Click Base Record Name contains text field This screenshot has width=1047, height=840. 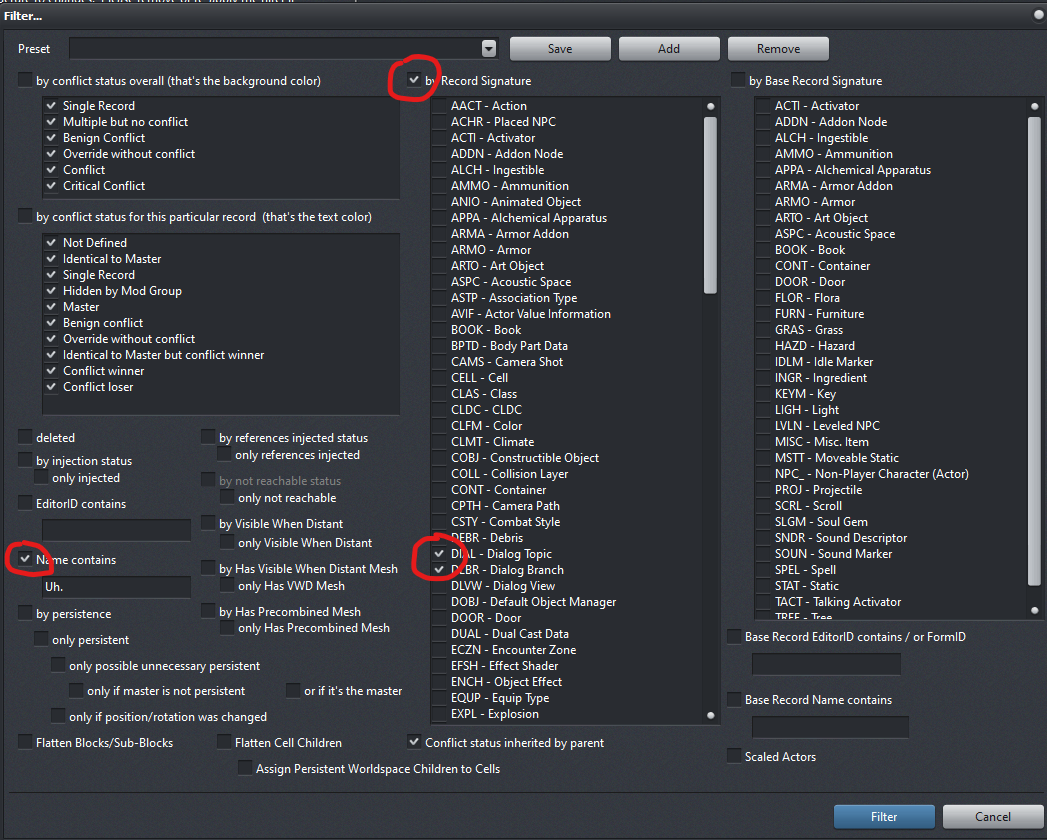tap(830, 726)
